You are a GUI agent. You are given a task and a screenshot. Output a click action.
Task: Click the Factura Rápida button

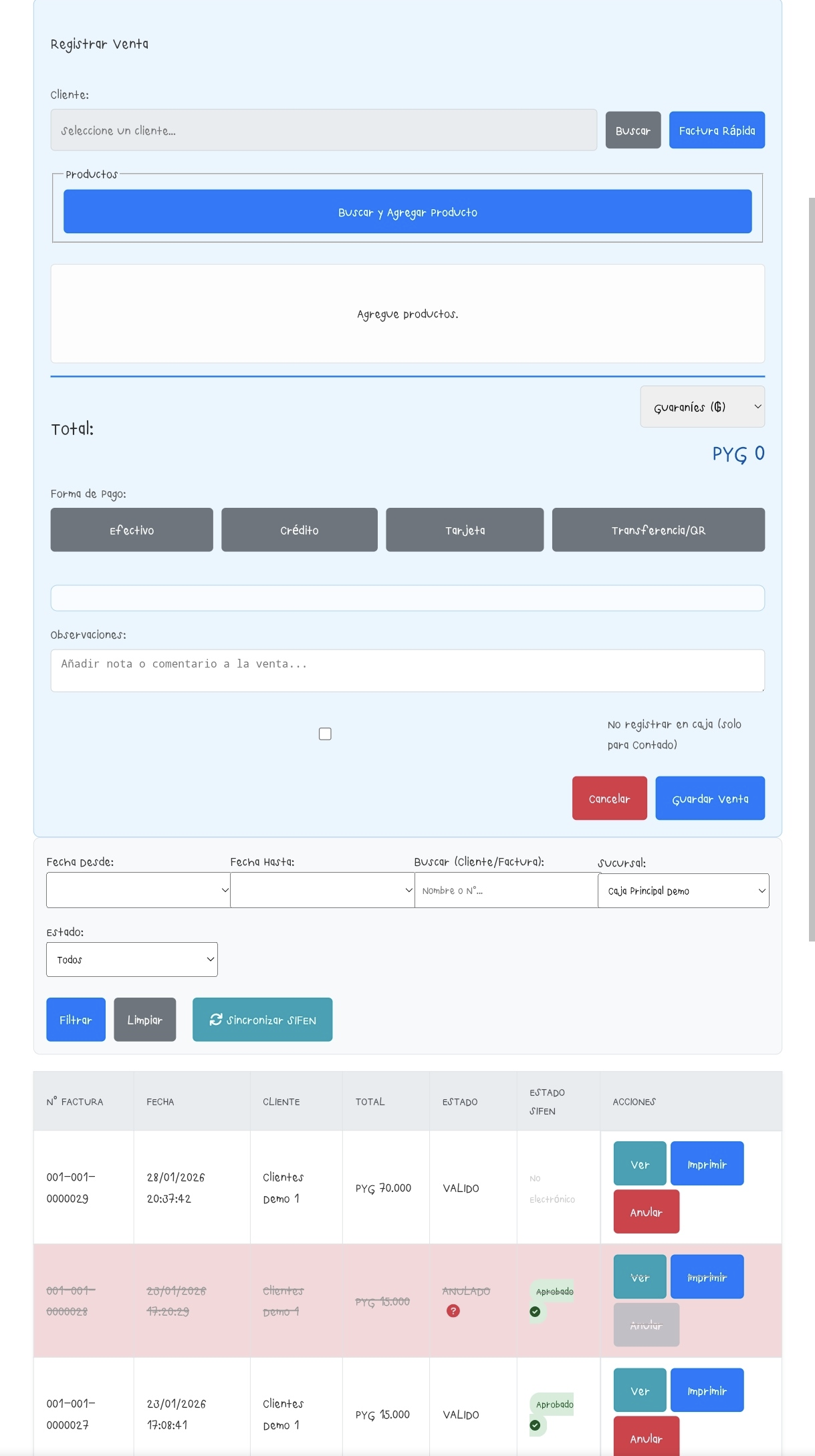coord(717,130)
